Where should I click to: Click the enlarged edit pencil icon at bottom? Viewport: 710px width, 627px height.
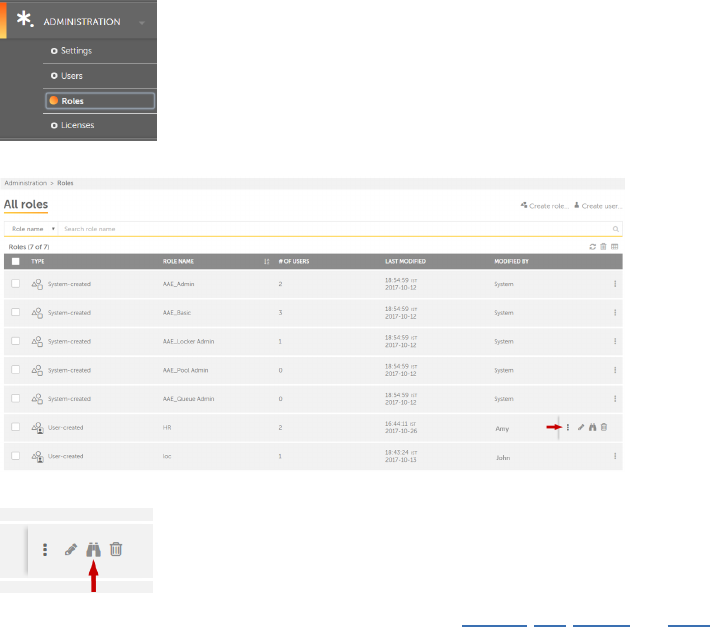tap(71, 549)
